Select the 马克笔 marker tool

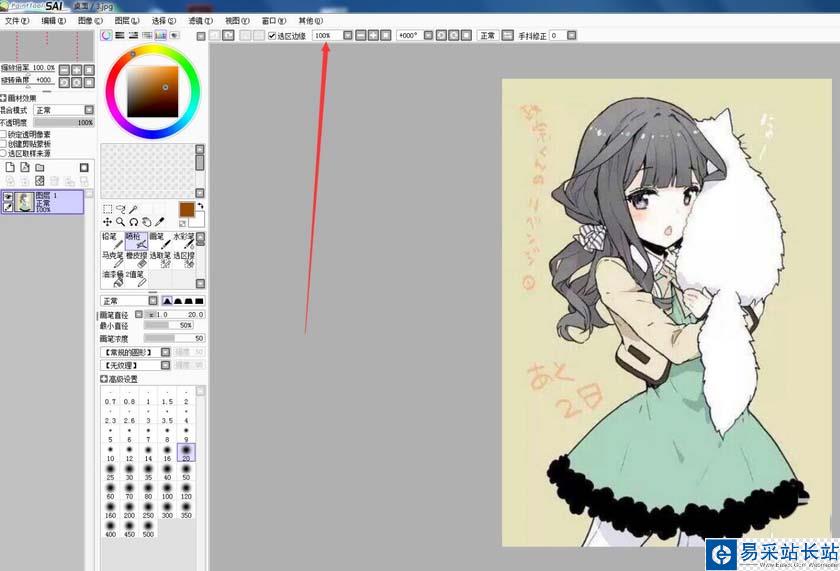point(112,259)
